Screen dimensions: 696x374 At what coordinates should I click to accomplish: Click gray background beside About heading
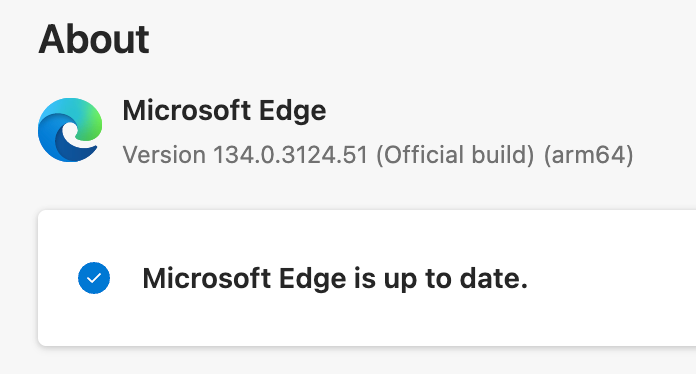click(x=399, y=39)
